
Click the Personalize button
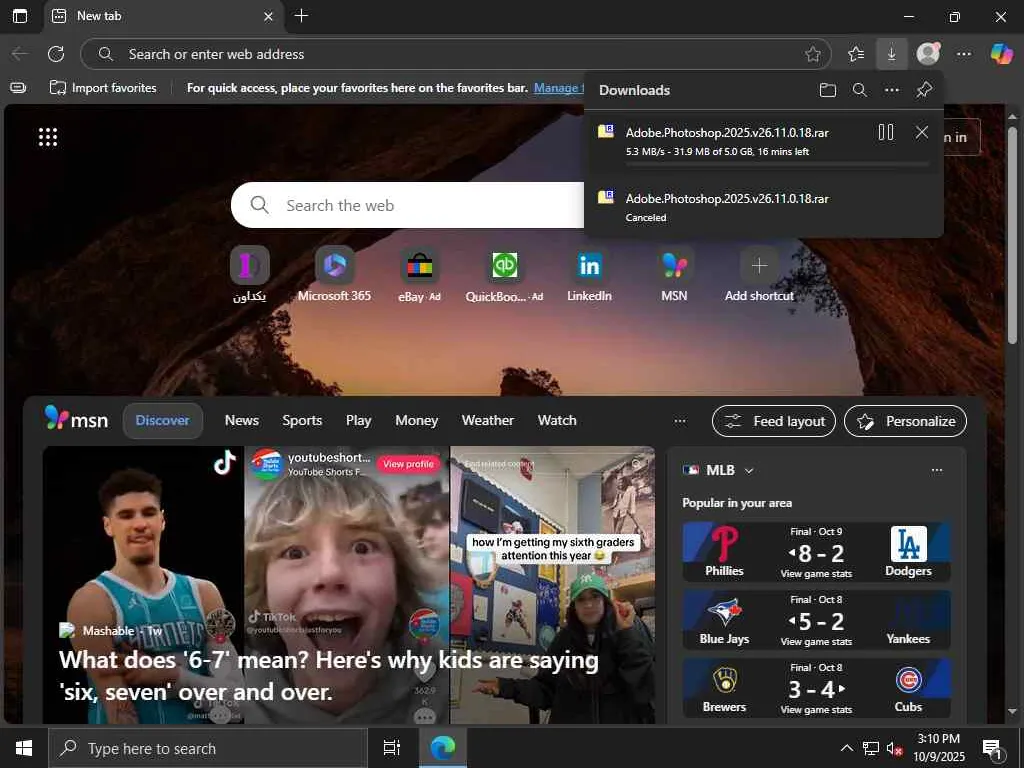(x=905, y=421)
